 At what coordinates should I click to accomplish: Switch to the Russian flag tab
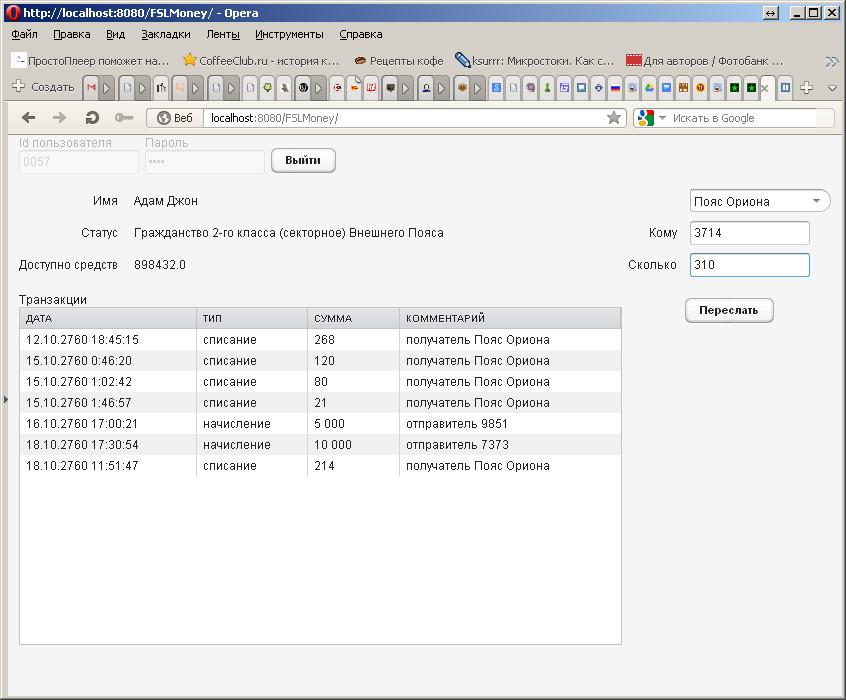615,87
